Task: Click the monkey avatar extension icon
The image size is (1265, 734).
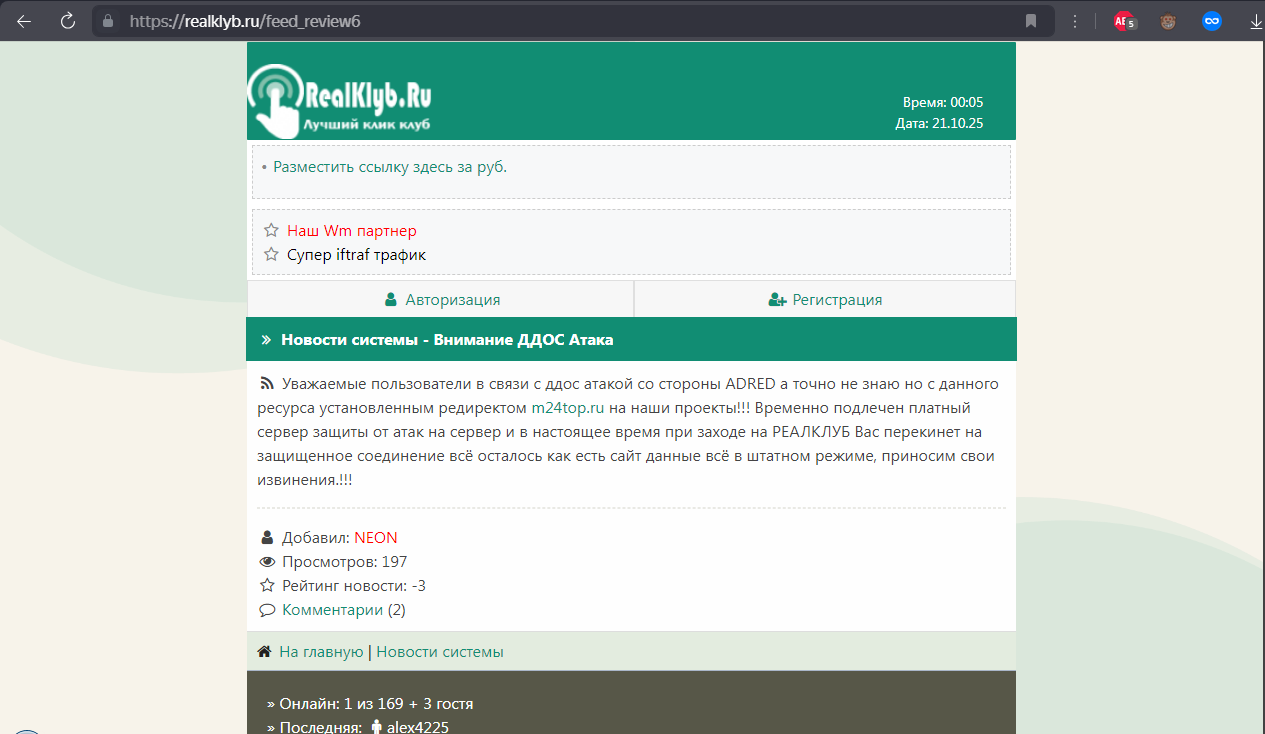Action: [x=1168, y=21]
